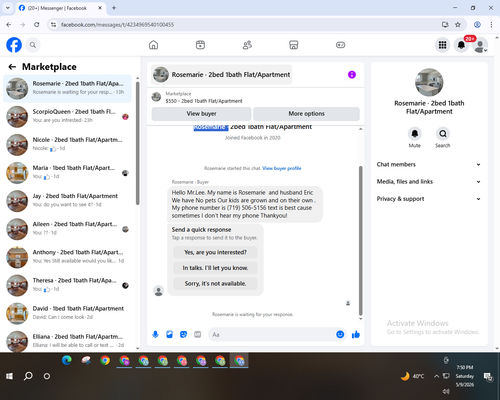Launch Microsoft Edge from the taskbar
This screenshot has width=500, height=400.
pos(67,360)
